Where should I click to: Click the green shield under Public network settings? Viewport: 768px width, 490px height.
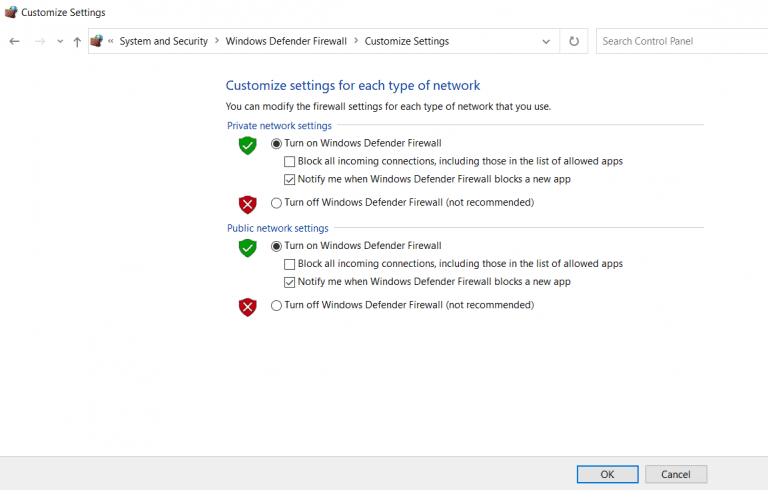point(248,247)
